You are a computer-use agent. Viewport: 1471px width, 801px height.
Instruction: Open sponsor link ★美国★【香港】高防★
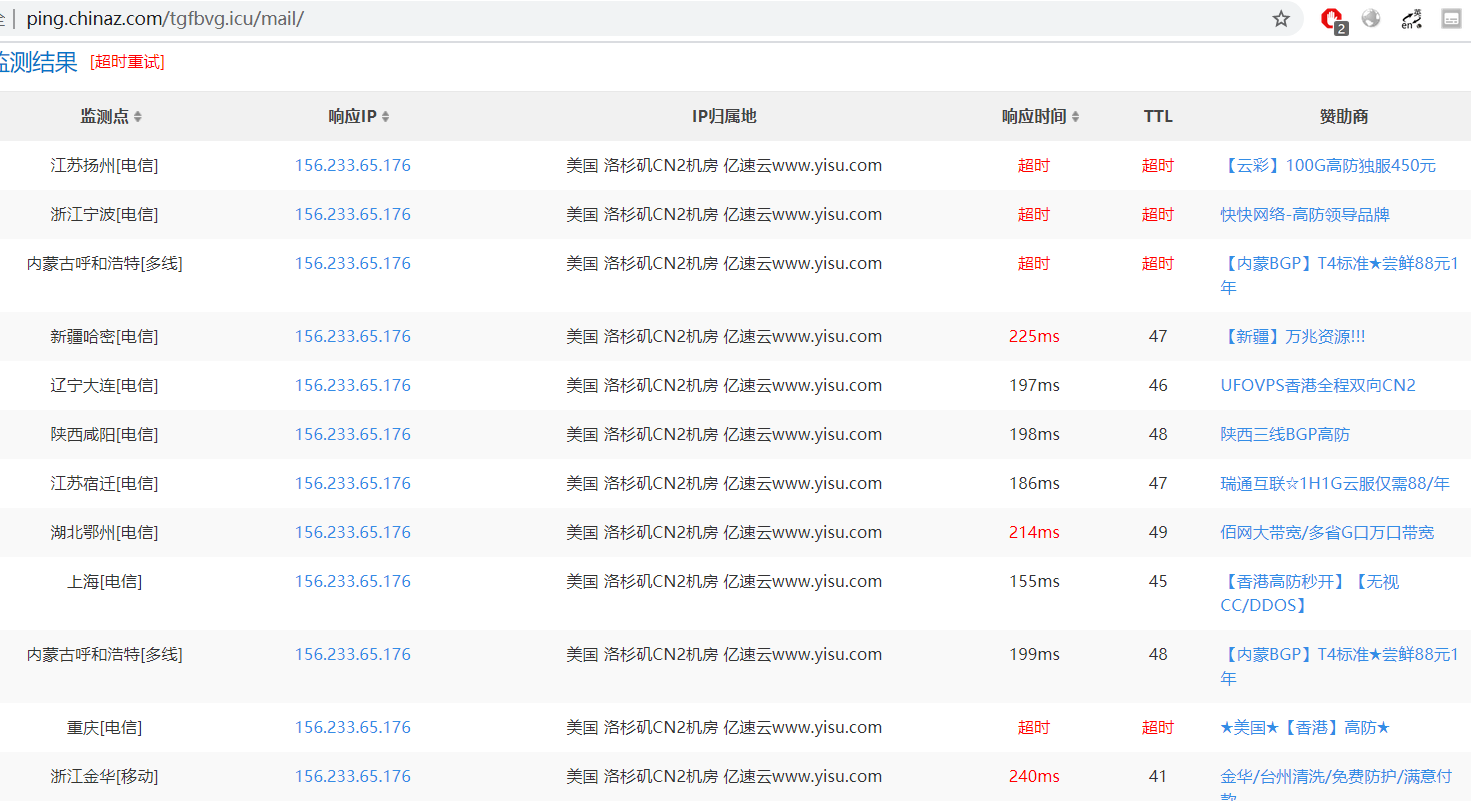point(1305,728)
